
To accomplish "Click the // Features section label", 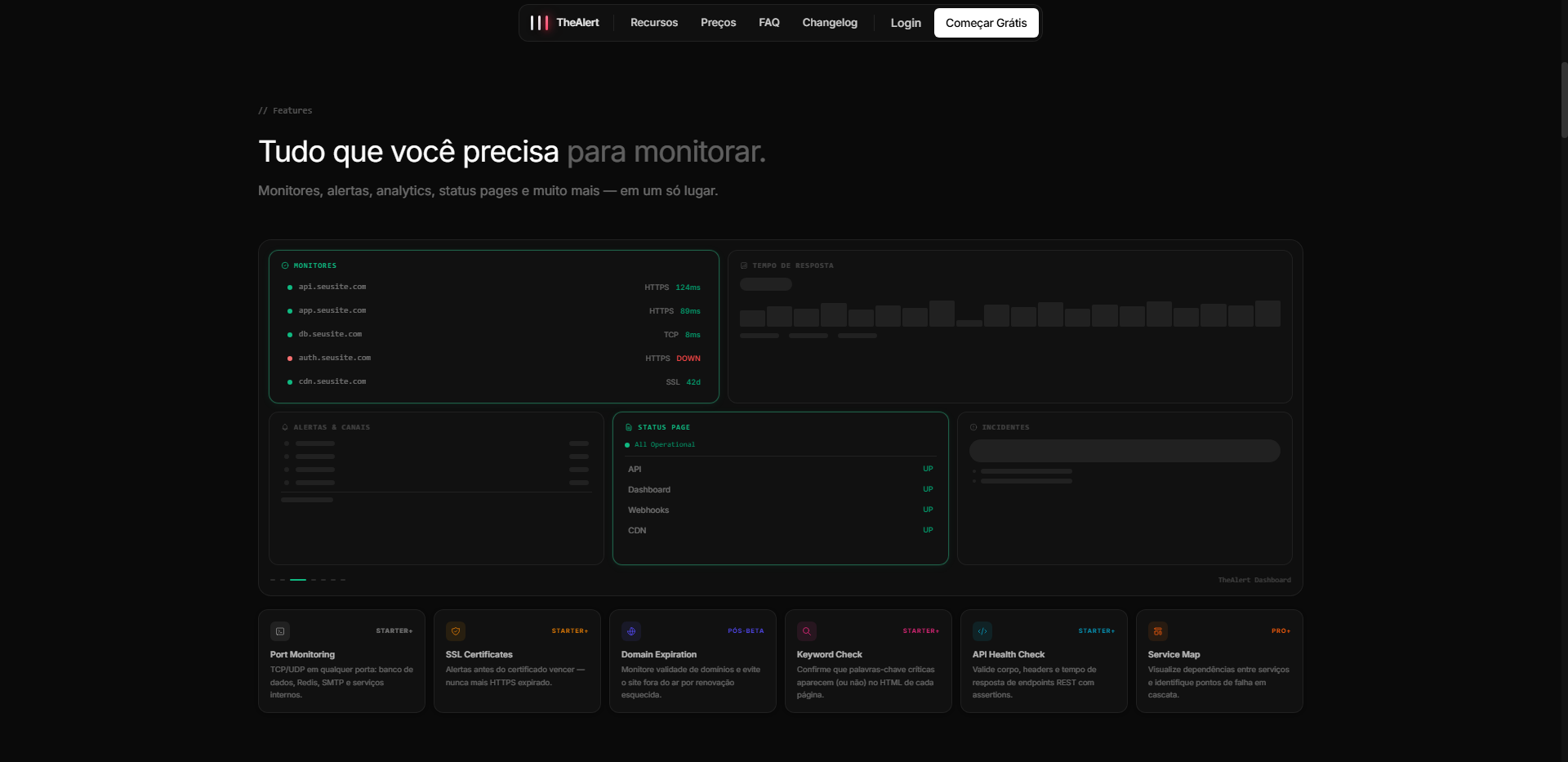I will (x=285, y=110).
